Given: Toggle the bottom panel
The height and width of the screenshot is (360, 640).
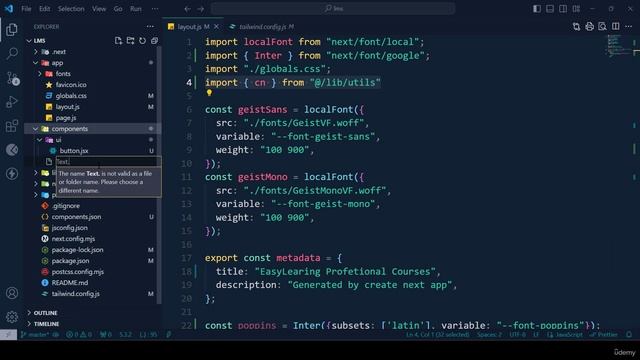Looking at the screenshot, I should pos(550,9).
